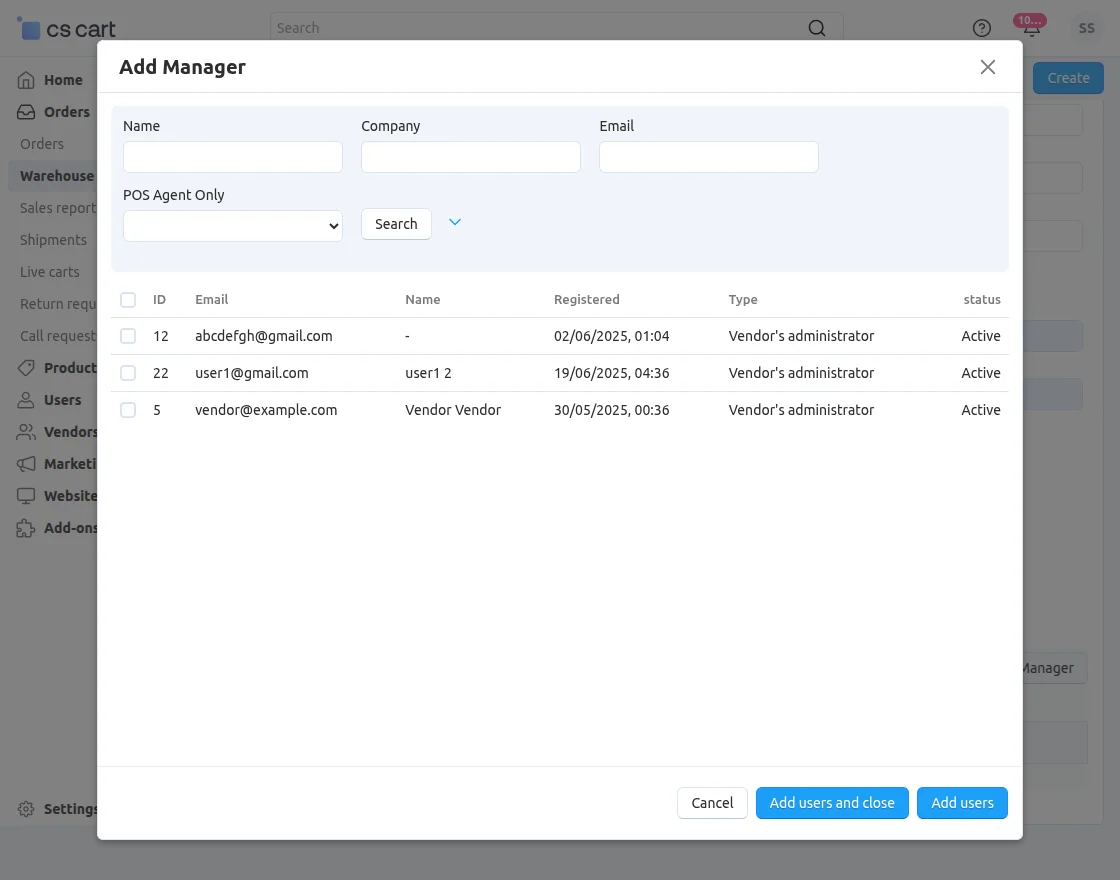Viewport: 1120px width, 880px height.
Task: Select the checkbox for Vendor Vendor
Action: pyautogui.click(x=128, y=409)
